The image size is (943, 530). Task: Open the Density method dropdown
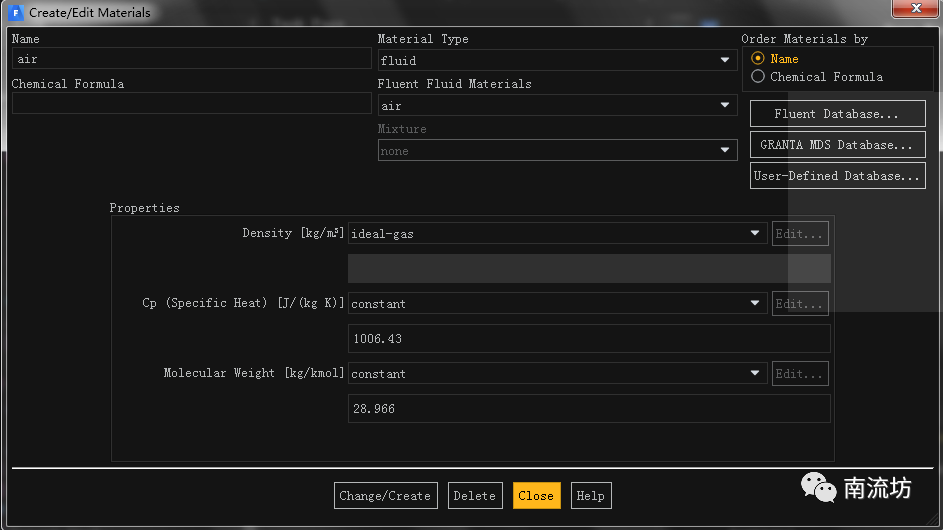tap(557, 234)
